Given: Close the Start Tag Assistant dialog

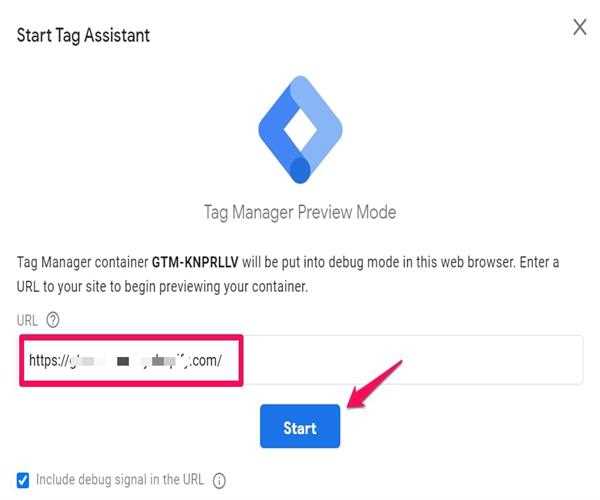Looking at the screenshot, I should 580,27.
